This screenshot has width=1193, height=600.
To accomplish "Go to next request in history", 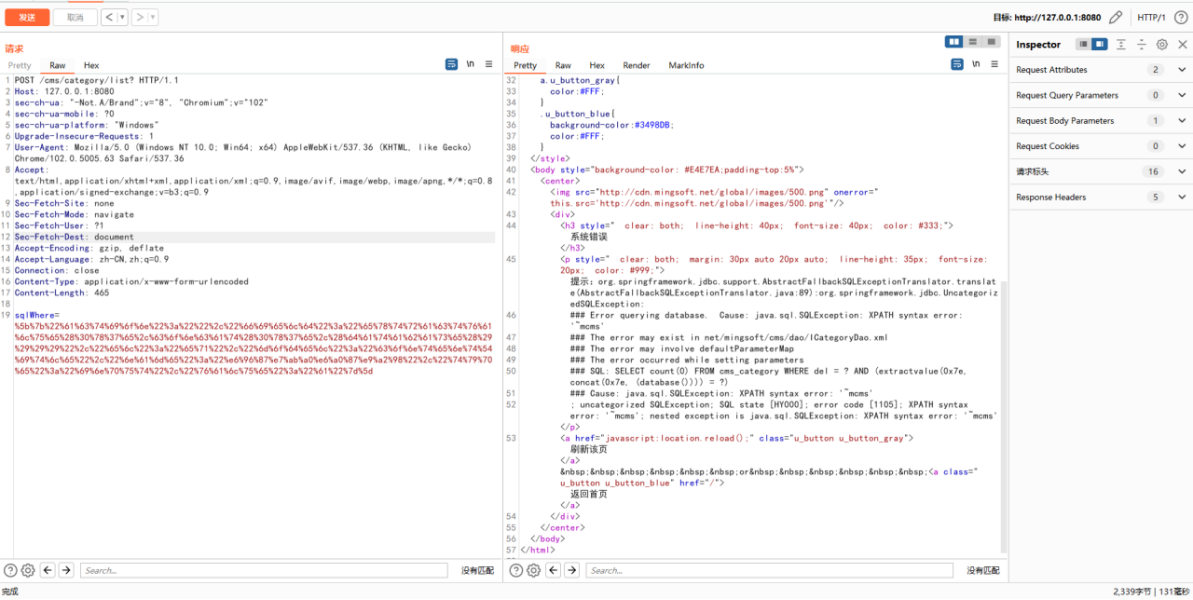I will 139,17.
